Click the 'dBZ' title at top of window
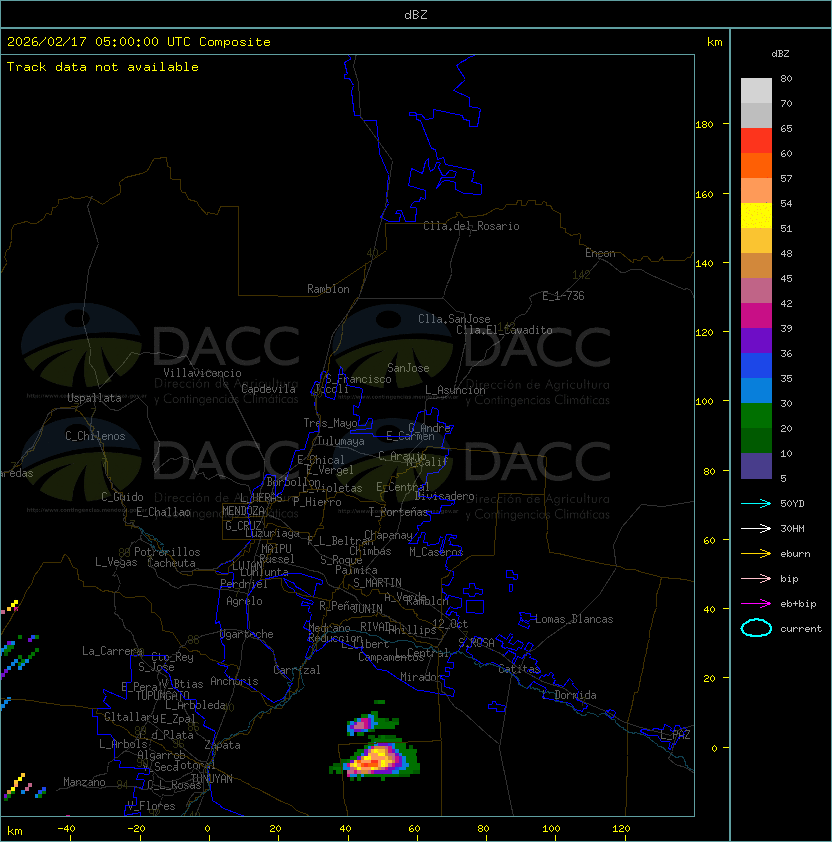832x842 pixels. [x=416, y=14]
